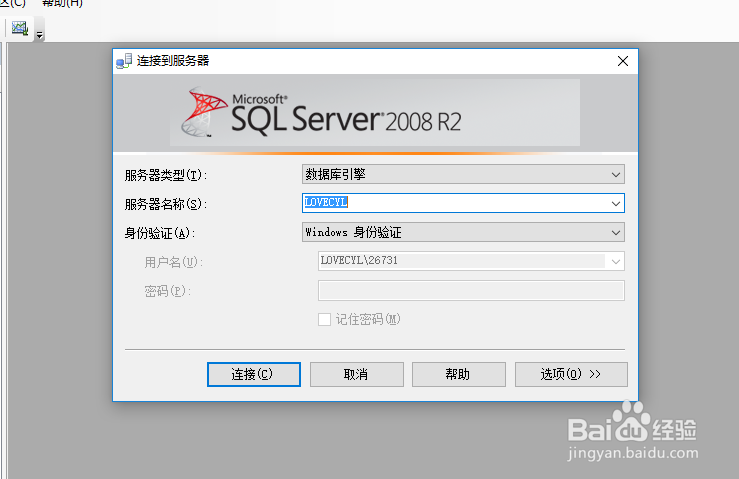This screenshot has width=739, height=479.
Task: Click the 服务器名称(S) label
Action: [x=165, y=204]
